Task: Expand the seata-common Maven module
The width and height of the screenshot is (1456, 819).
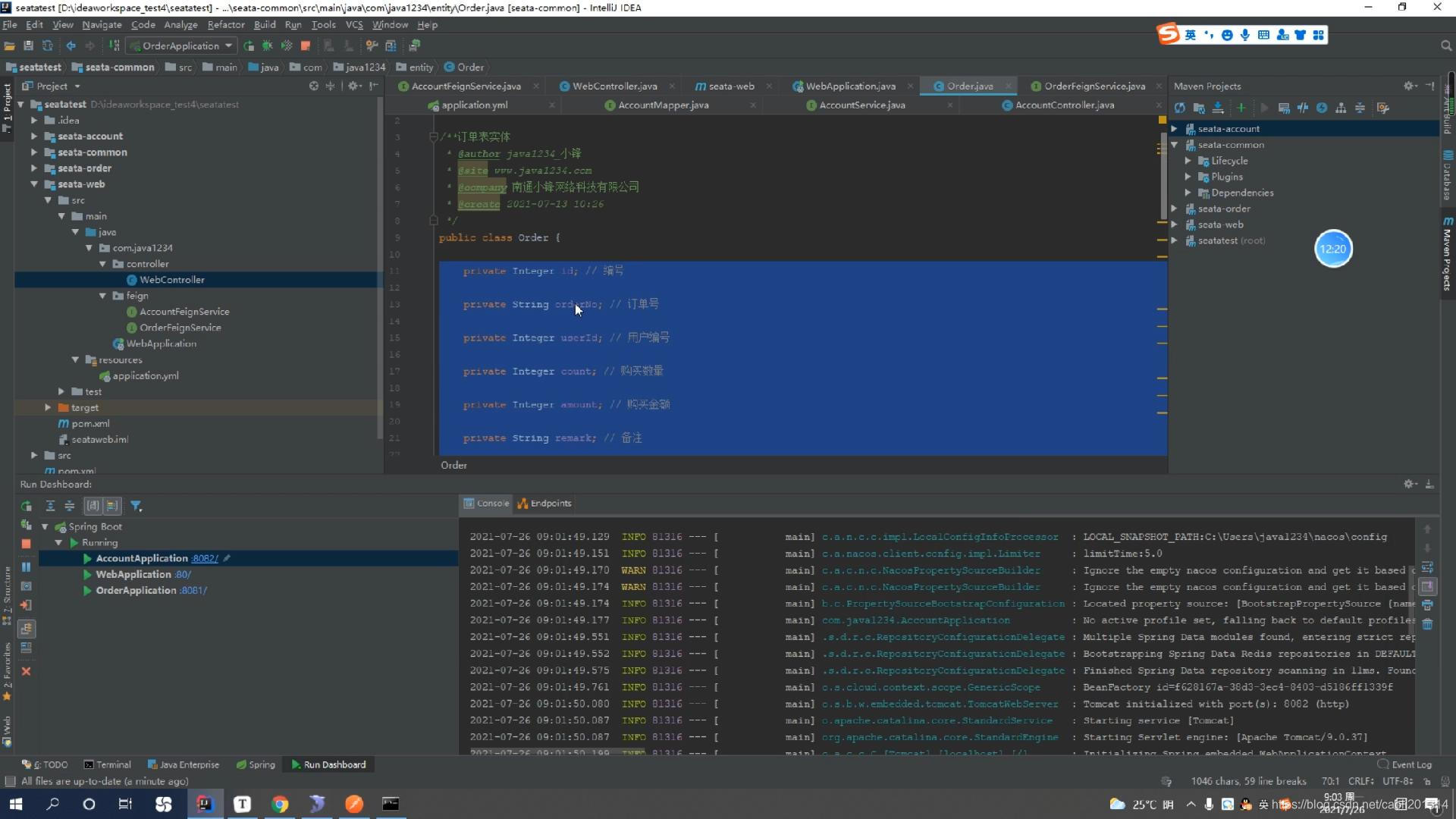Action: pyautogui.click(x=1175, y=144)
